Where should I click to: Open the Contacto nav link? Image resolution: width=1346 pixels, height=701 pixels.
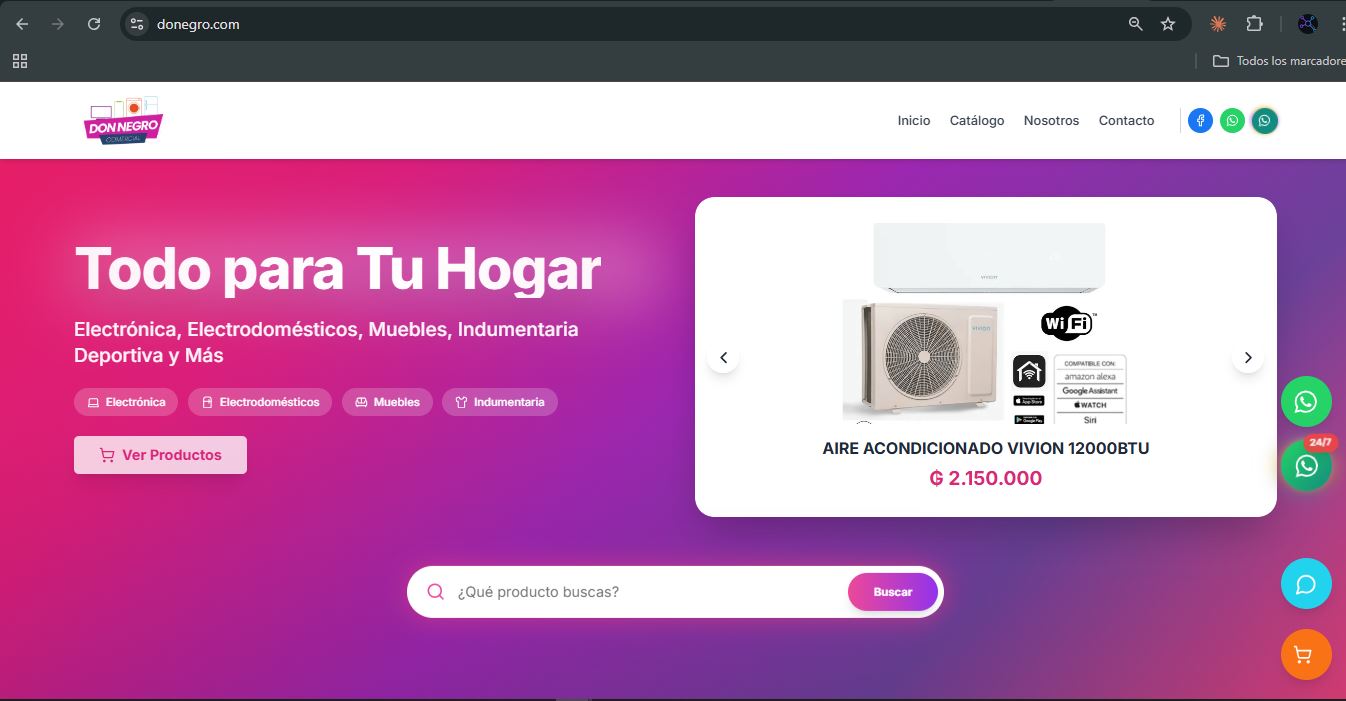pos(1126,120)
